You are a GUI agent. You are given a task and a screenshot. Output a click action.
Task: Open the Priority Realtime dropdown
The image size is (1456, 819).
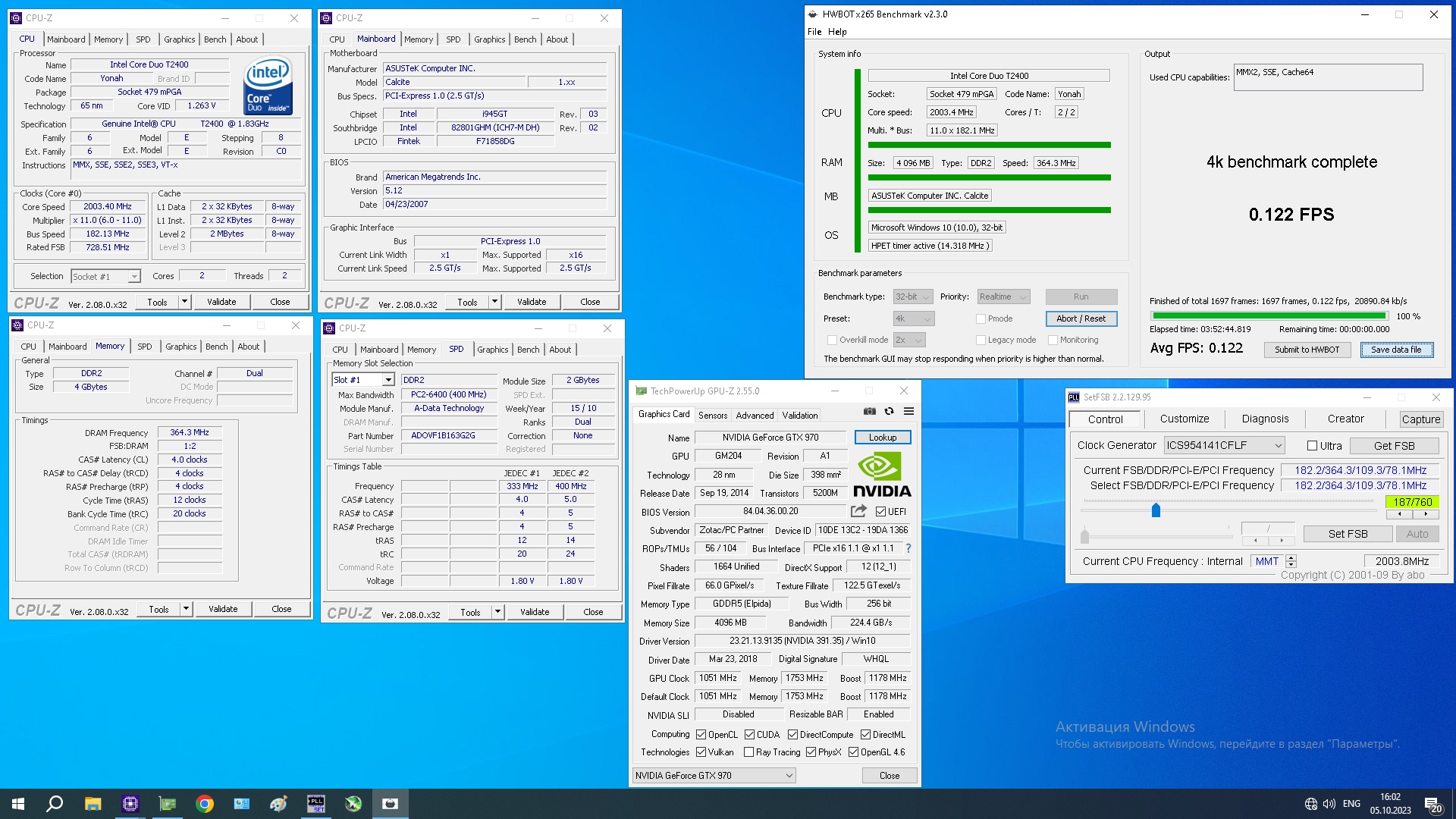pyautogui.click(x=1003, y=297)
